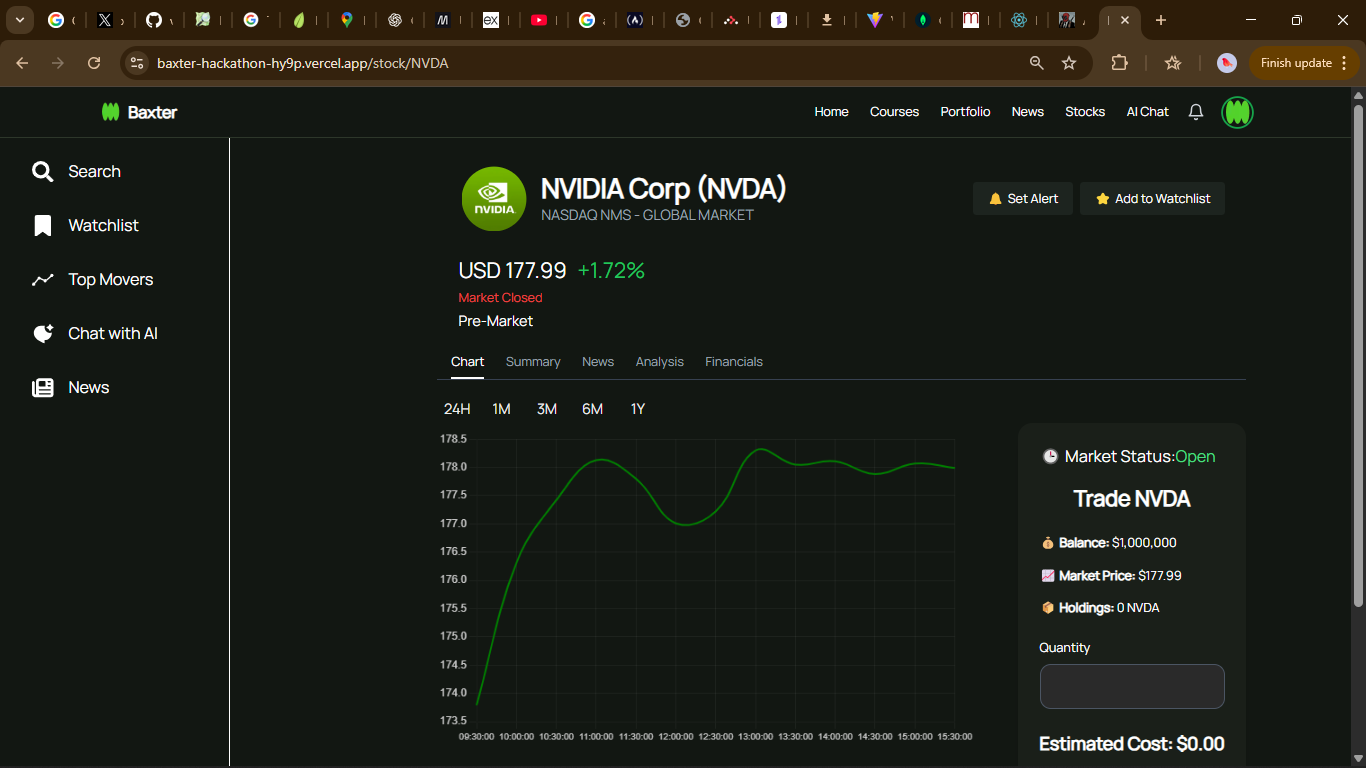Switch to the ChatGPT browser tab

[395, 20]
